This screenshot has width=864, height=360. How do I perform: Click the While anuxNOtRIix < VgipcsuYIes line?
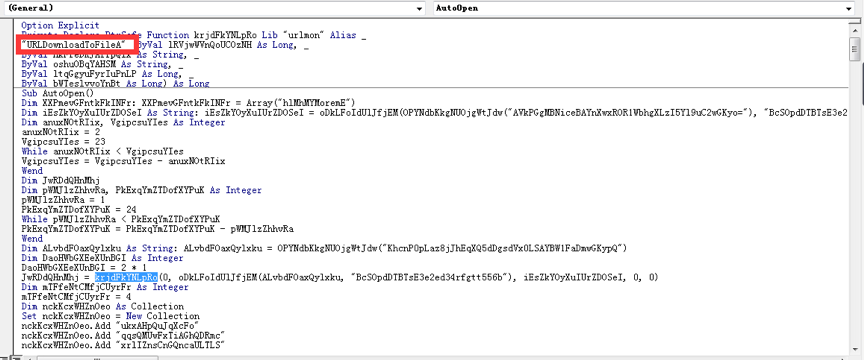coord(102,151)
